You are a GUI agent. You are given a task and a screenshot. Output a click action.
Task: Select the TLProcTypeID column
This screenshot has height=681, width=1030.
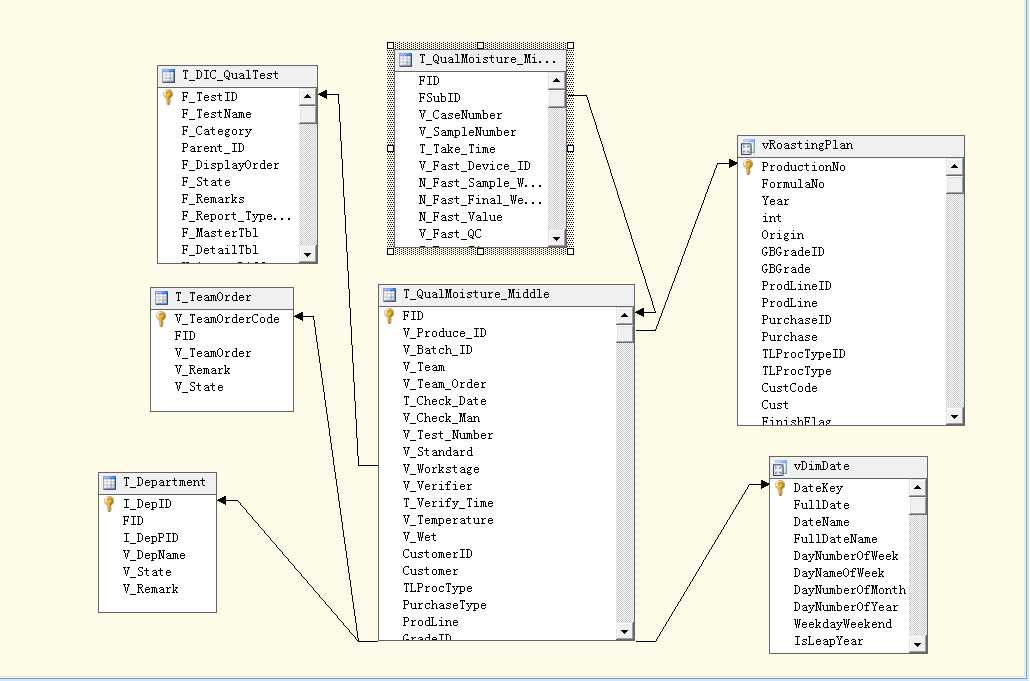coord(803,355)
